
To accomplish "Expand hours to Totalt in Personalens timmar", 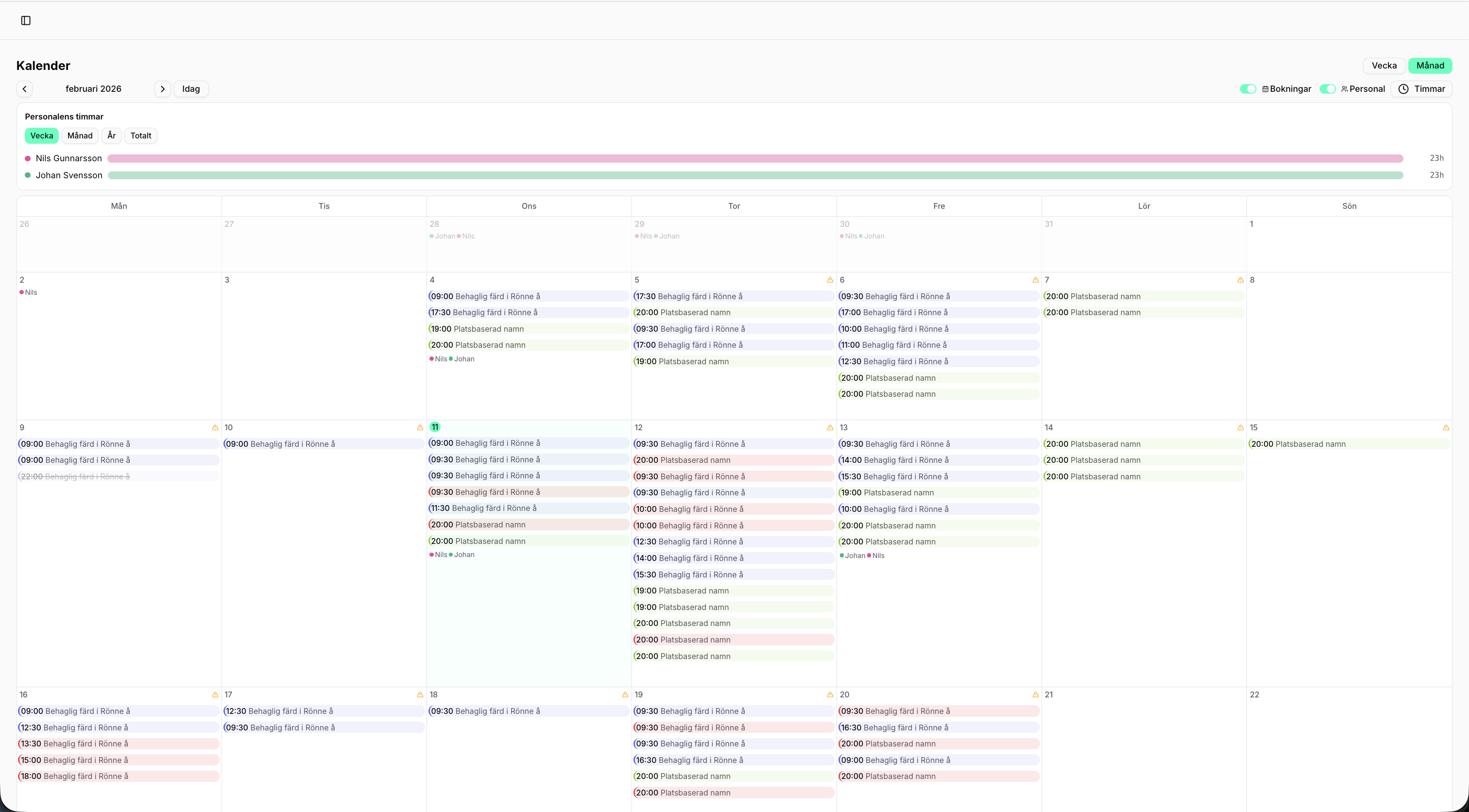I will (x=140, y=135).
